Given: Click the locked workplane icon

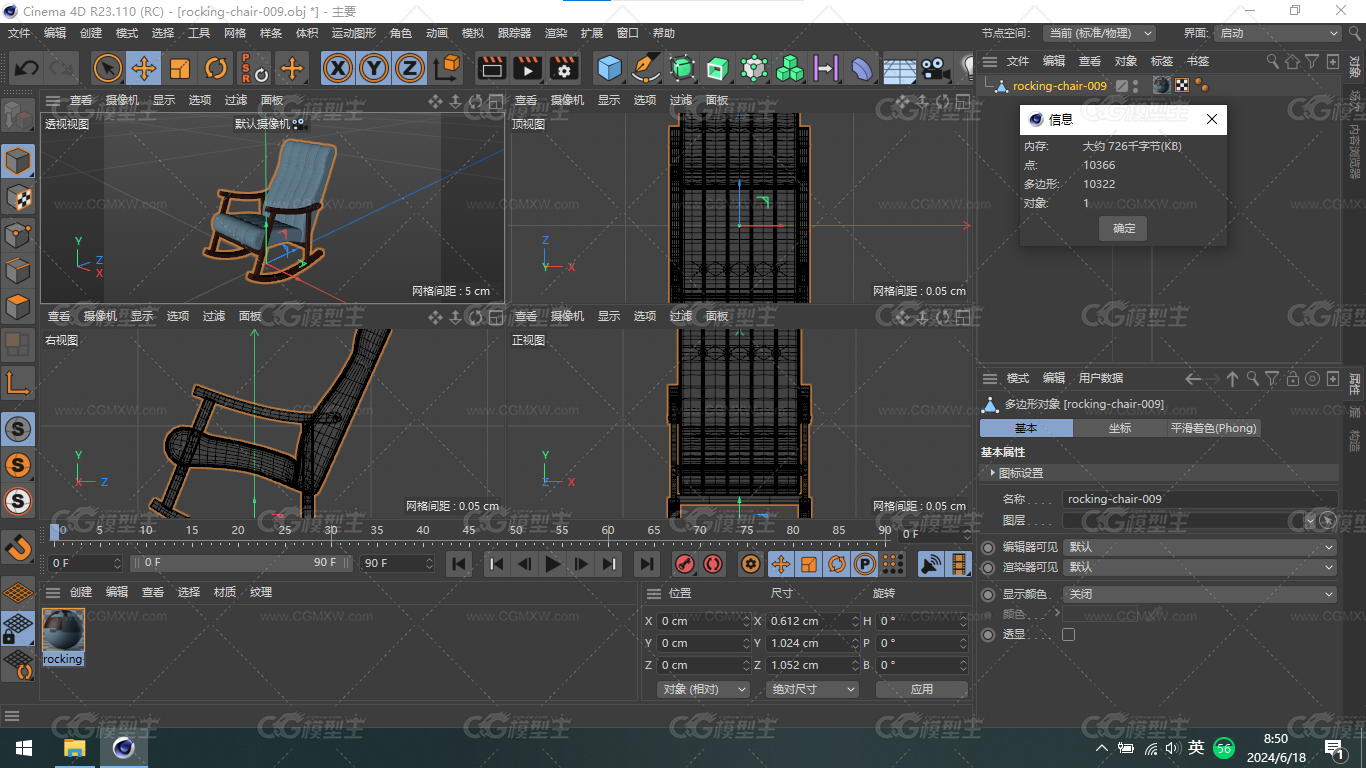Looking at the screenshot, I should pos(19,629).
